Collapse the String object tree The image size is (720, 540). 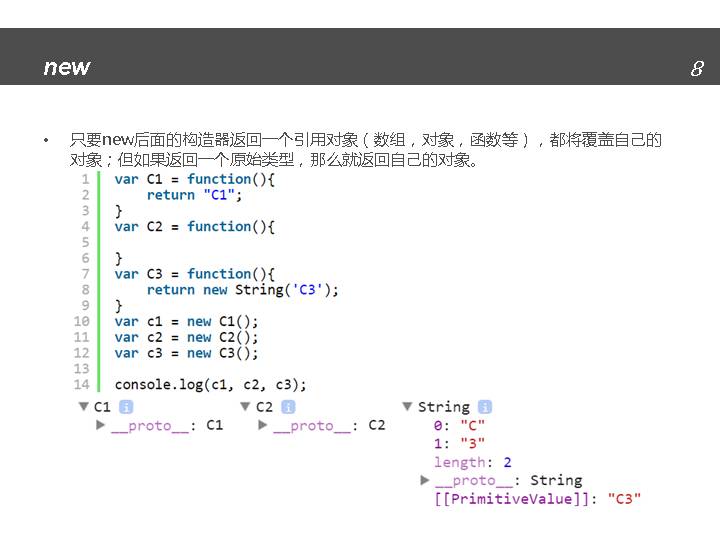pos(407,407)
